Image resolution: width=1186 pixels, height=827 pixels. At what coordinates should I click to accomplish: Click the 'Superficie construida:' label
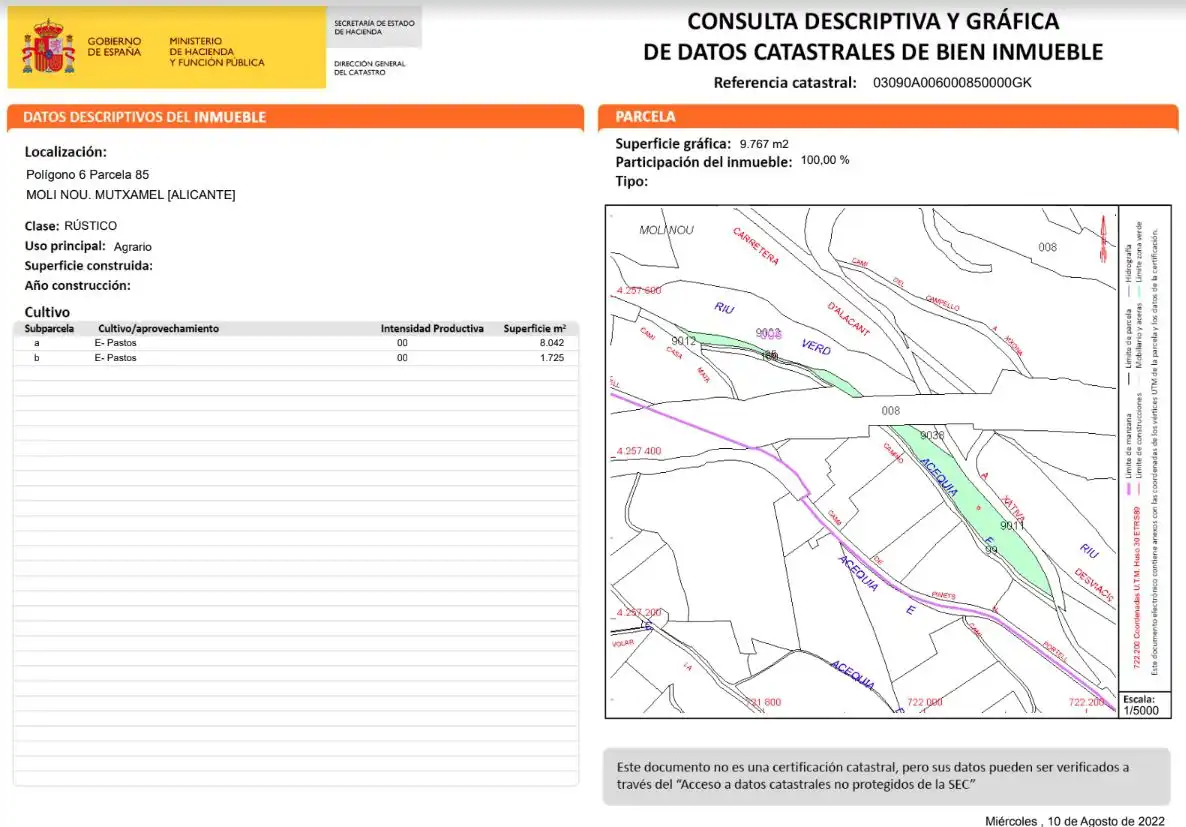[x=88, y=266]
